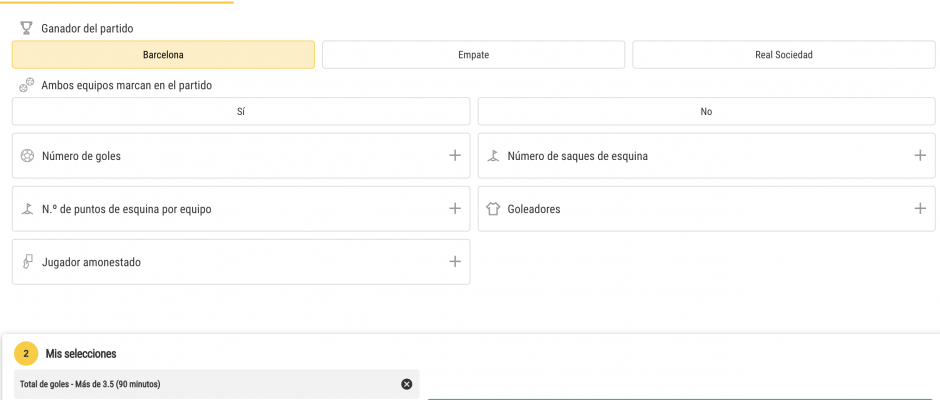Remove the Total de goles selection
The height and width of the screenshot is (400, 940).
pos(406,384)
